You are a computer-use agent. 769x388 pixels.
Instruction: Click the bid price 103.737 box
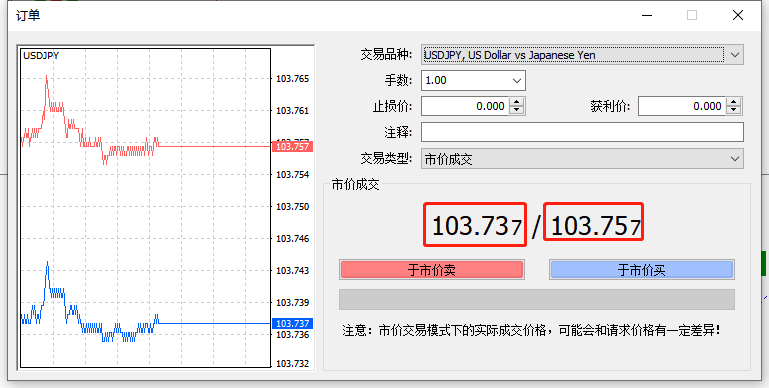pyautogui.click(x=475, y=225)
